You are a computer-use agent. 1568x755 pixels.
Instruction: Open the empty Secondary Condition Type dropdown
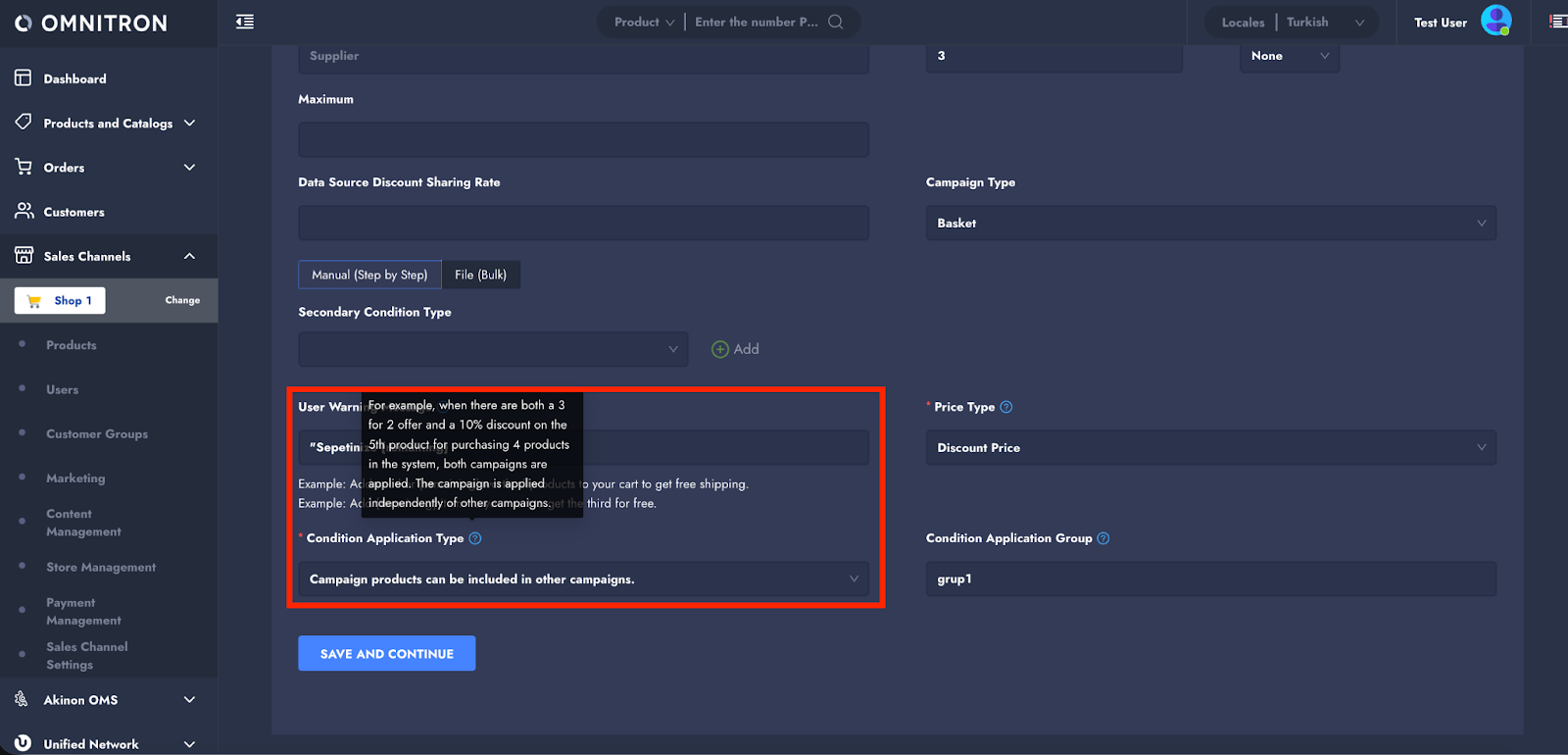pos(493,349)
